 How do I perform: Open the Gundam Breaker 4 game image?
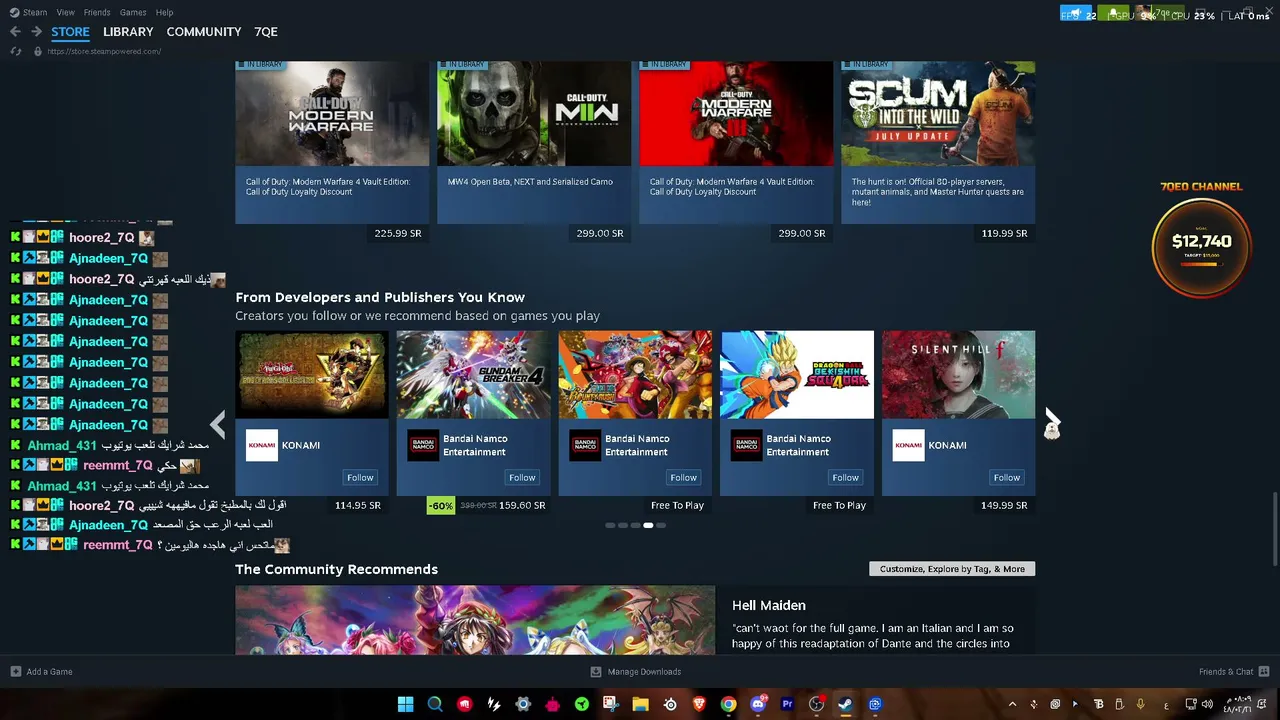click(474, 374)
